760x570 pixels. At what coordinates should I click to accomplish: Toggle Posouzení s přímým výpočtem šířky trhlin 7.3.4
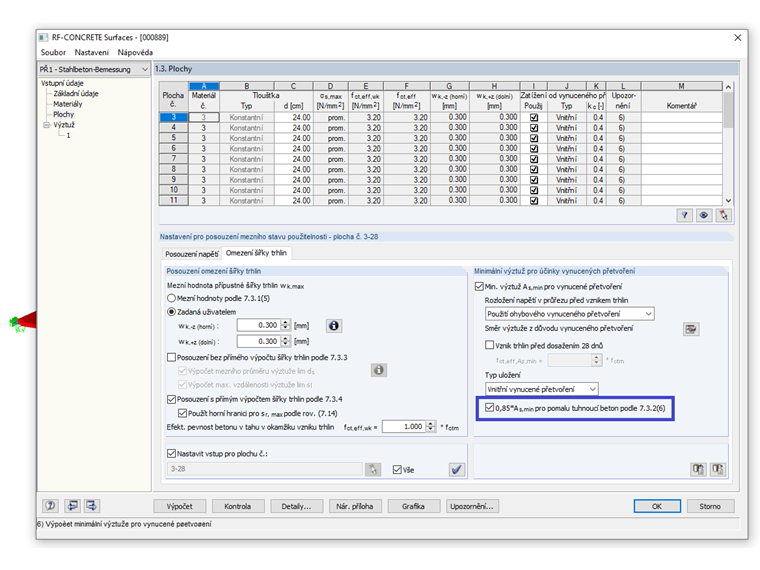click(171, 399)
